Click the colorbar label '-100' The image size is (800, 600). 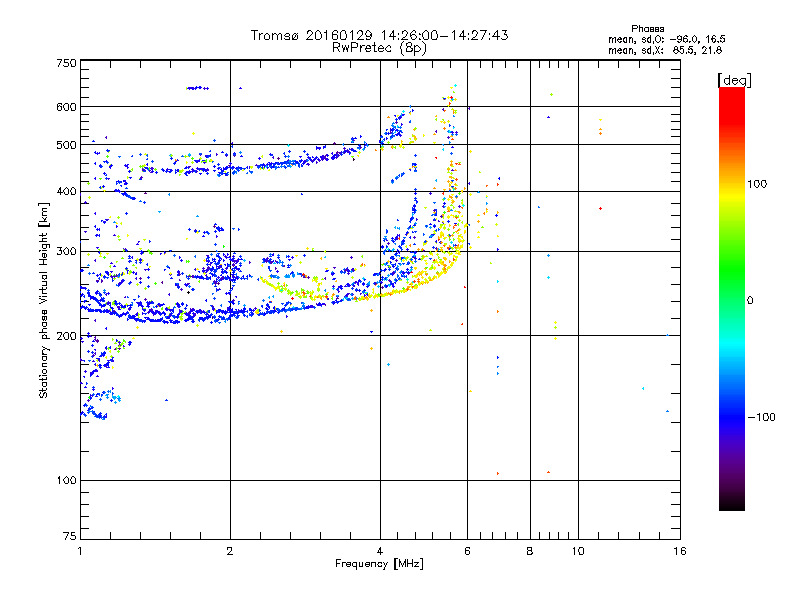coord(762,417)
